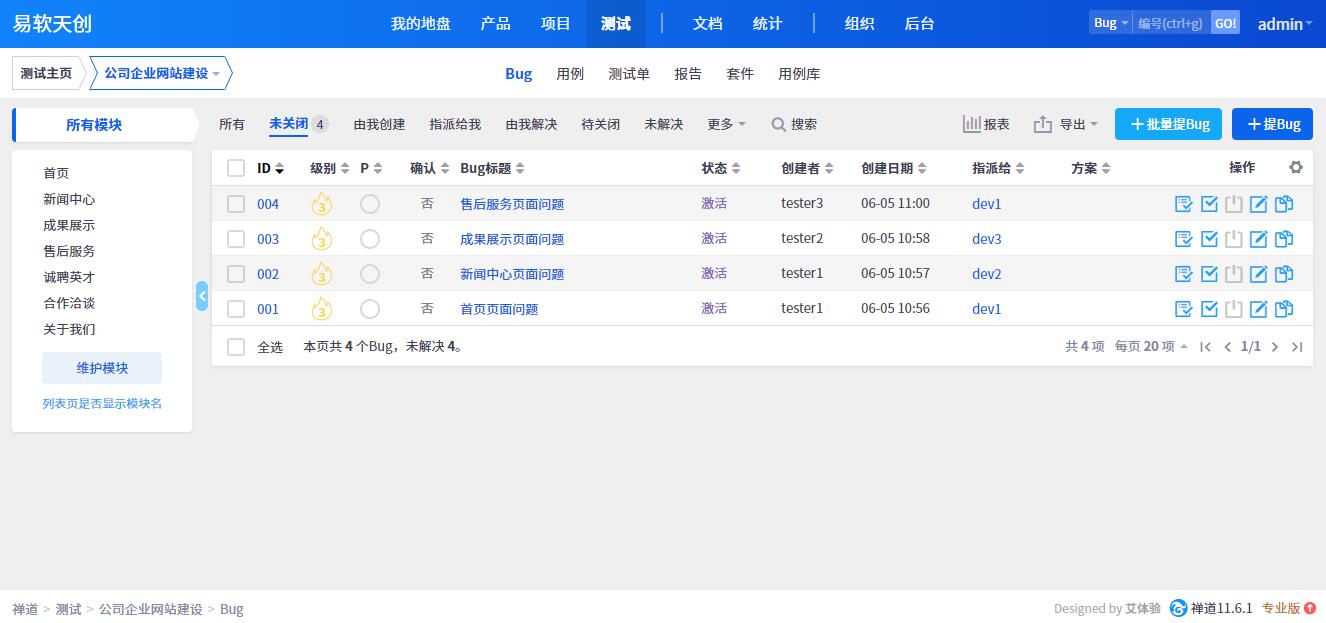This screenshot has width=1326, height=623.
Task: Open column settings gear in table header
Action: click(1296, 168)
